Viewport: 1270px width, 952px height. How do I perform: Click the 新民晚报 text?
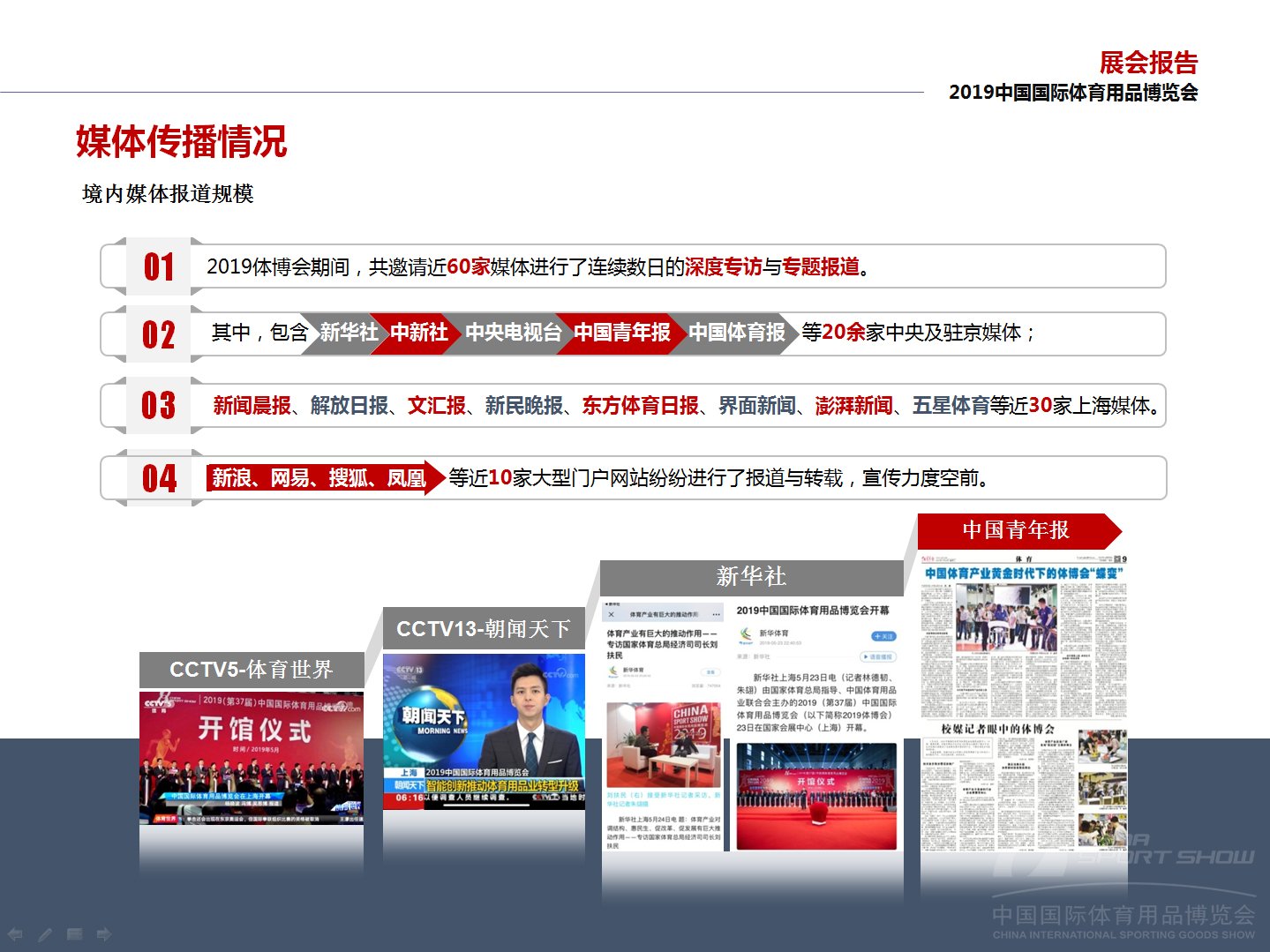(x=524, y=406)
